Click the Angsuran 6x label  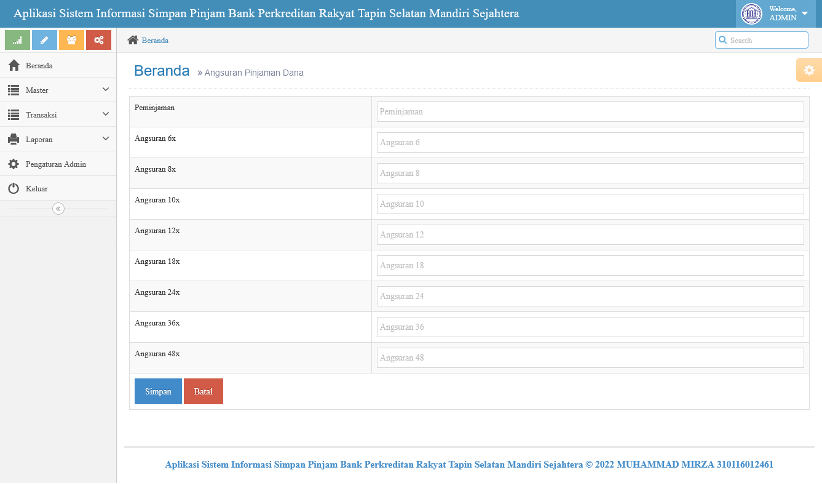coord(155,138)
